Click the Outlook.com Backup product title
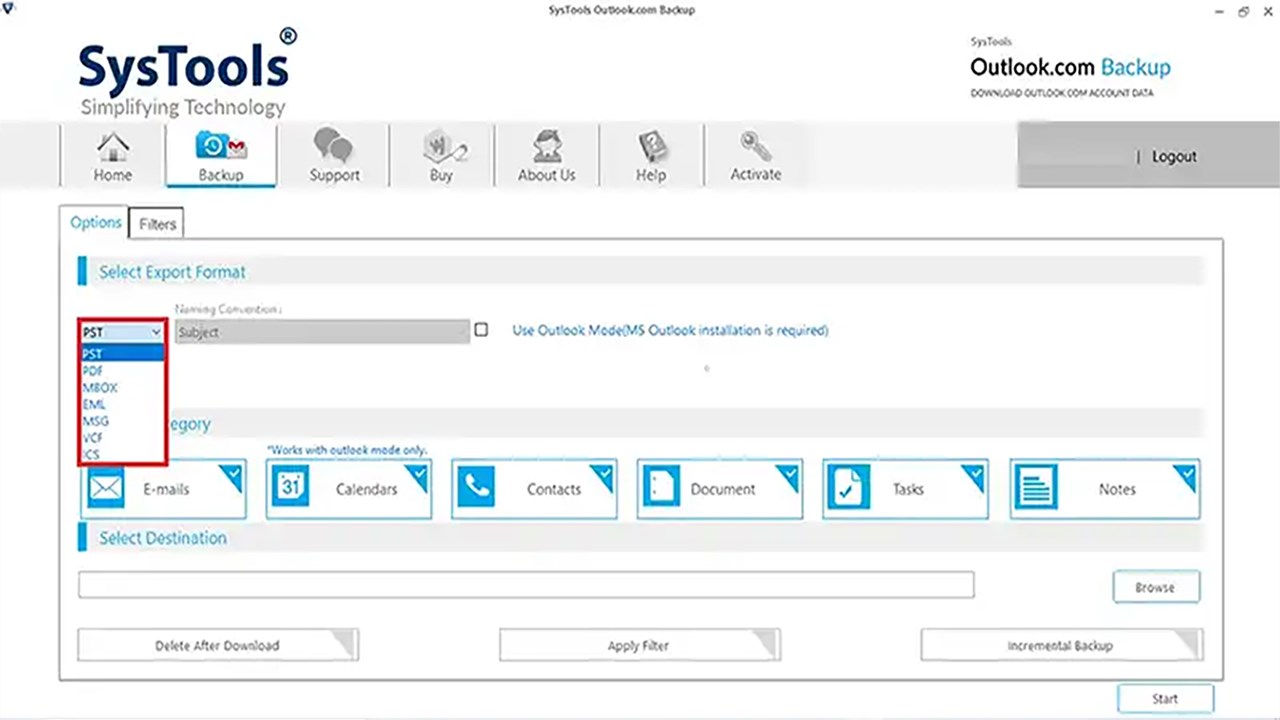 pyautogui.click(x=1070, y=67)
